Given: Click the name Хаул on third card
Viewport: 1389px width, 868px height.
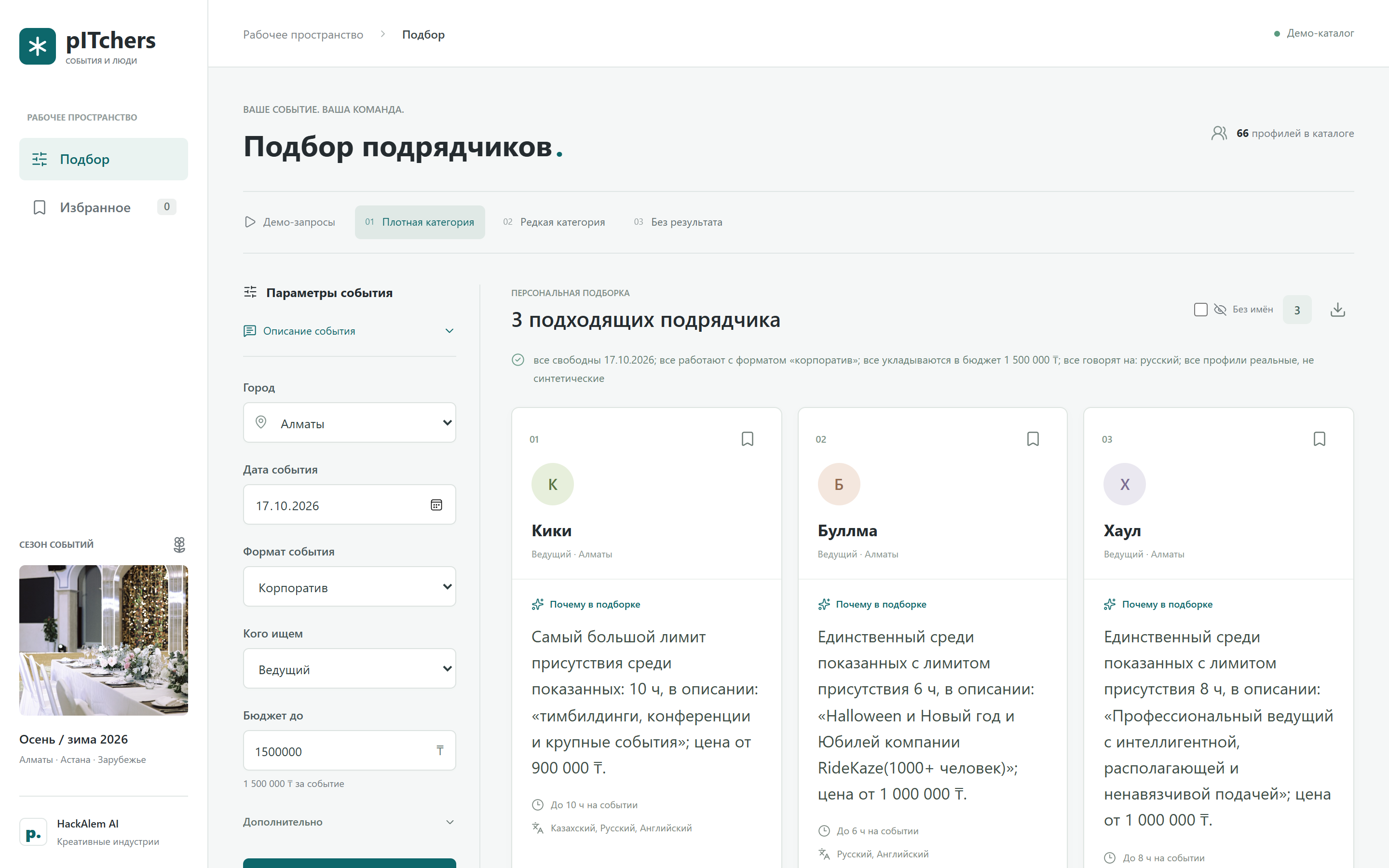Looking at the screenshot, I should [1122, 530].
